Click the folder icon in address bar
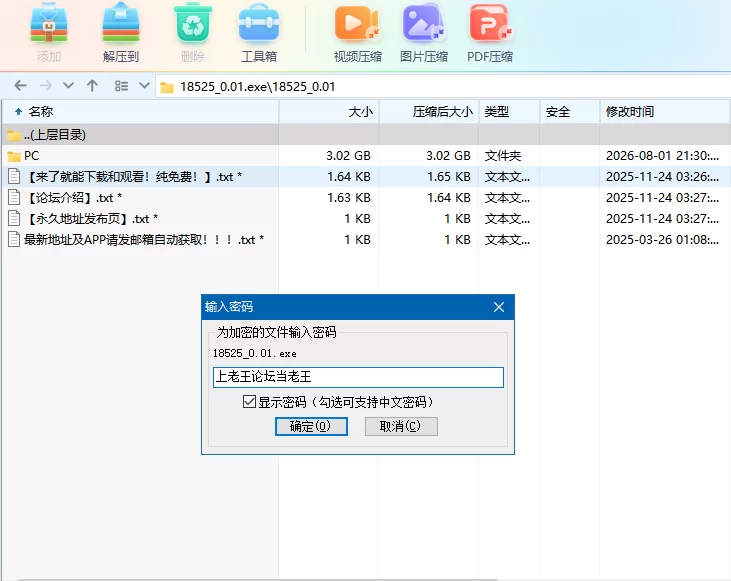 (x=167, y=87)
